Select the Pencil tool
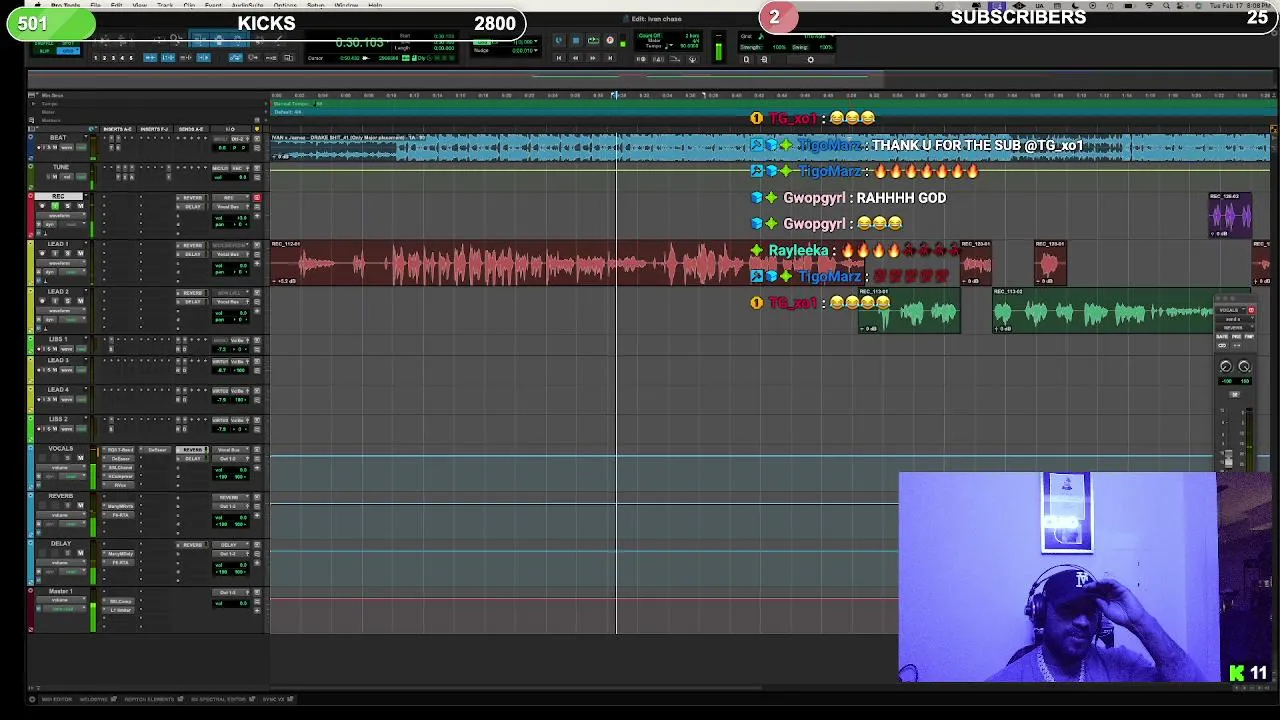The image size is (1280, 720). (278, 39)
